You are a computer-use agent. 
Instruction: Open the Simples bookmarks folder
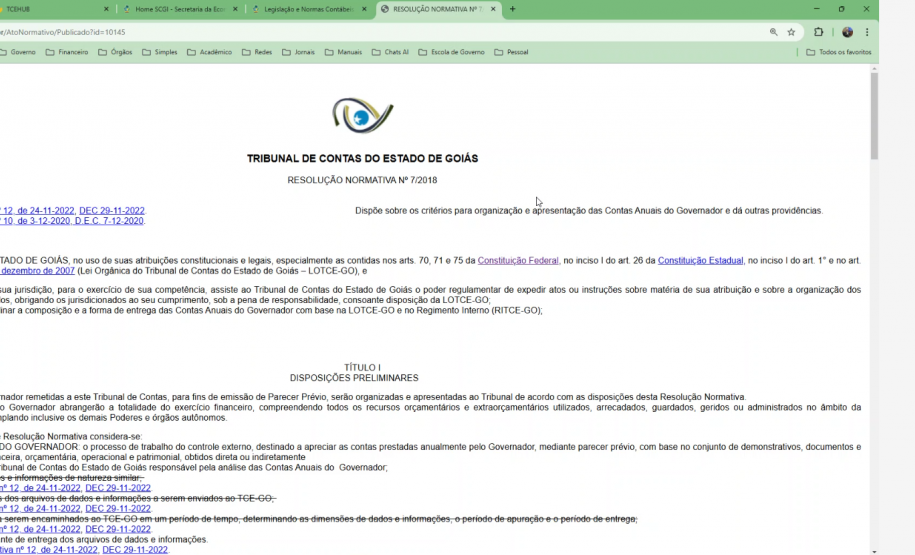point(160,52)
